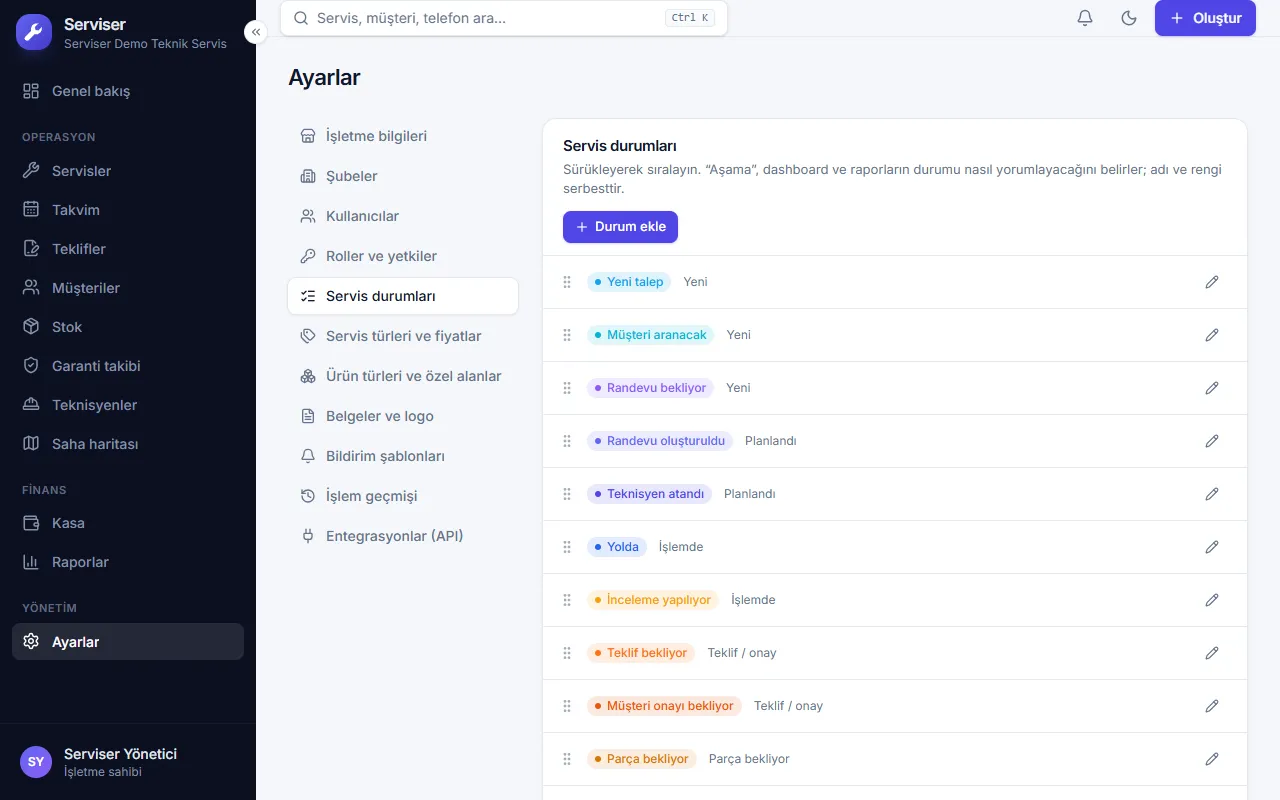This screenshot has width=1280, height=800.
Task: Open Stok page
Action: tap(128, 327)
